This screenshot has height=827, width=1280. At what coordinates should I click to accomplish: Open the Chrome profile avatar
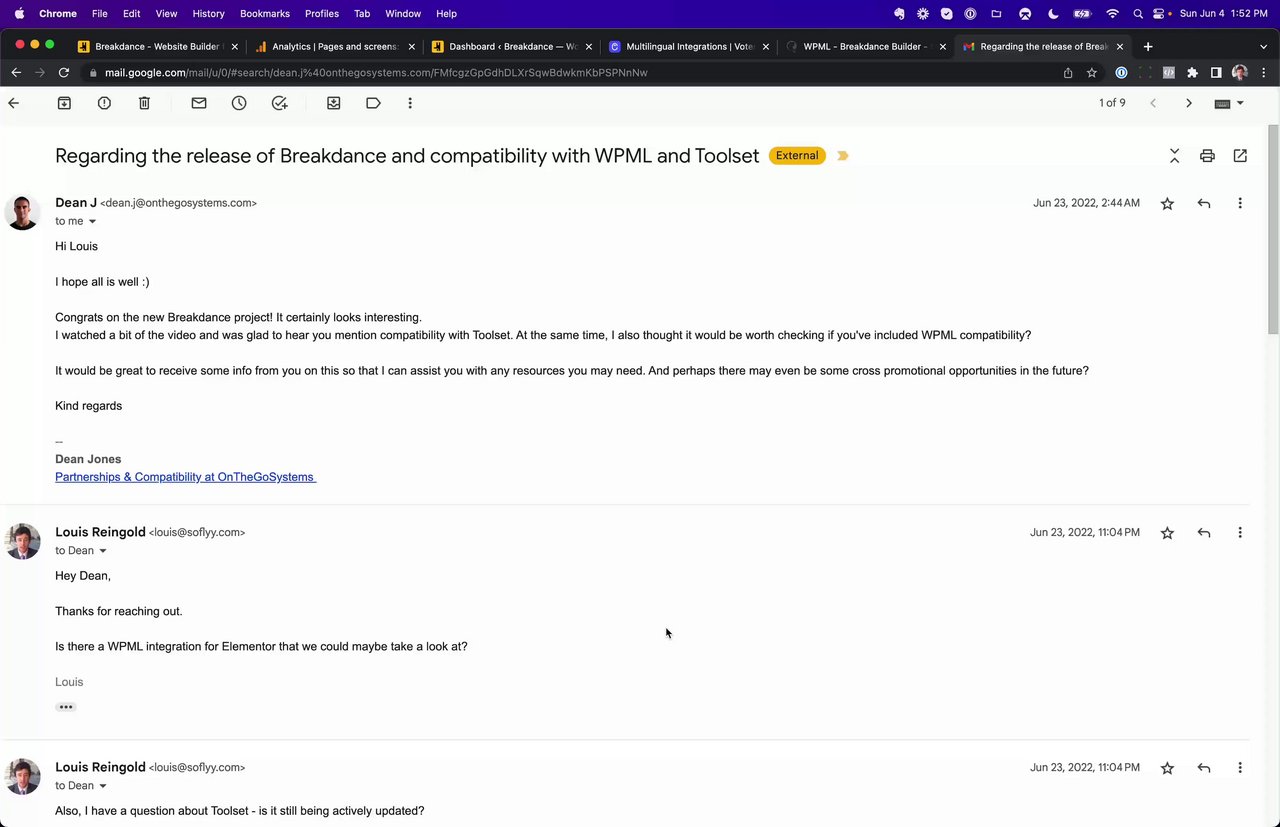[1240, 73]
